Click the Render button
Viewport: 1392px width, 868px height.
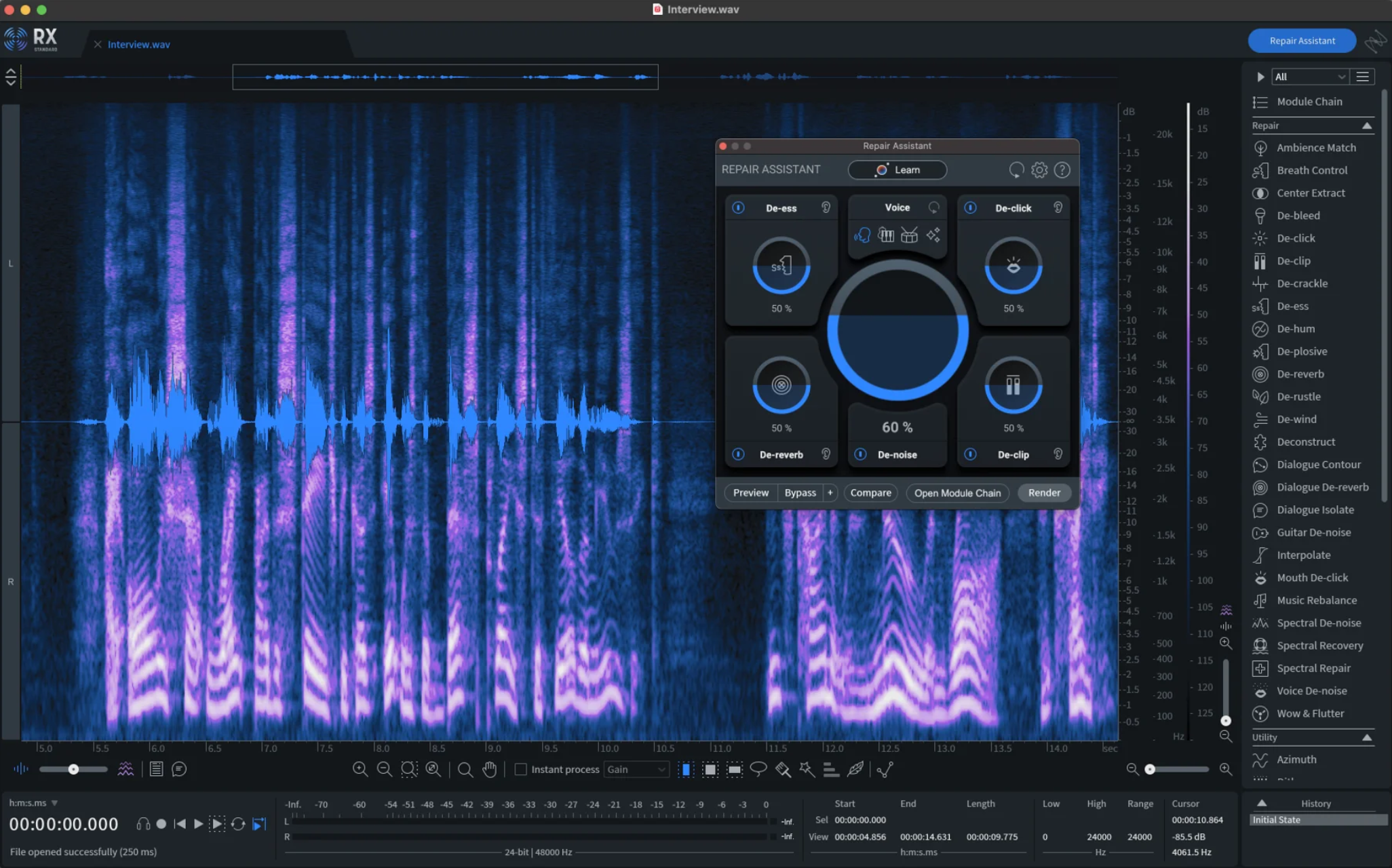pos(1044,492)
